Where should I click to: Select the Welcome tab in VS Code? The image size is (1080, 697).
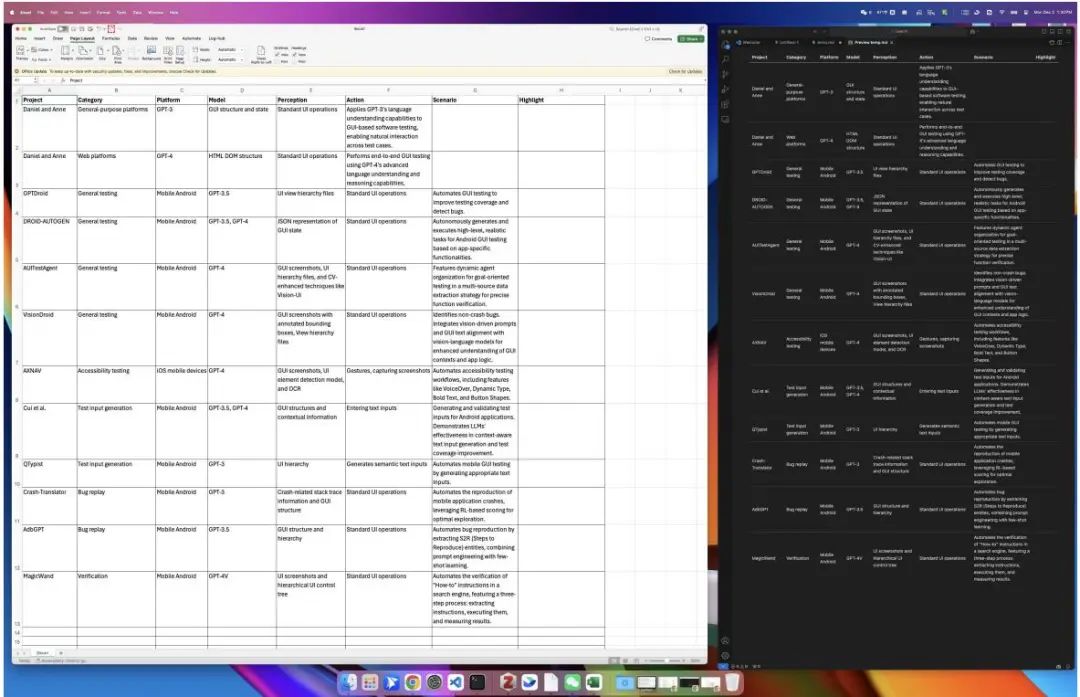pos(751,43)
